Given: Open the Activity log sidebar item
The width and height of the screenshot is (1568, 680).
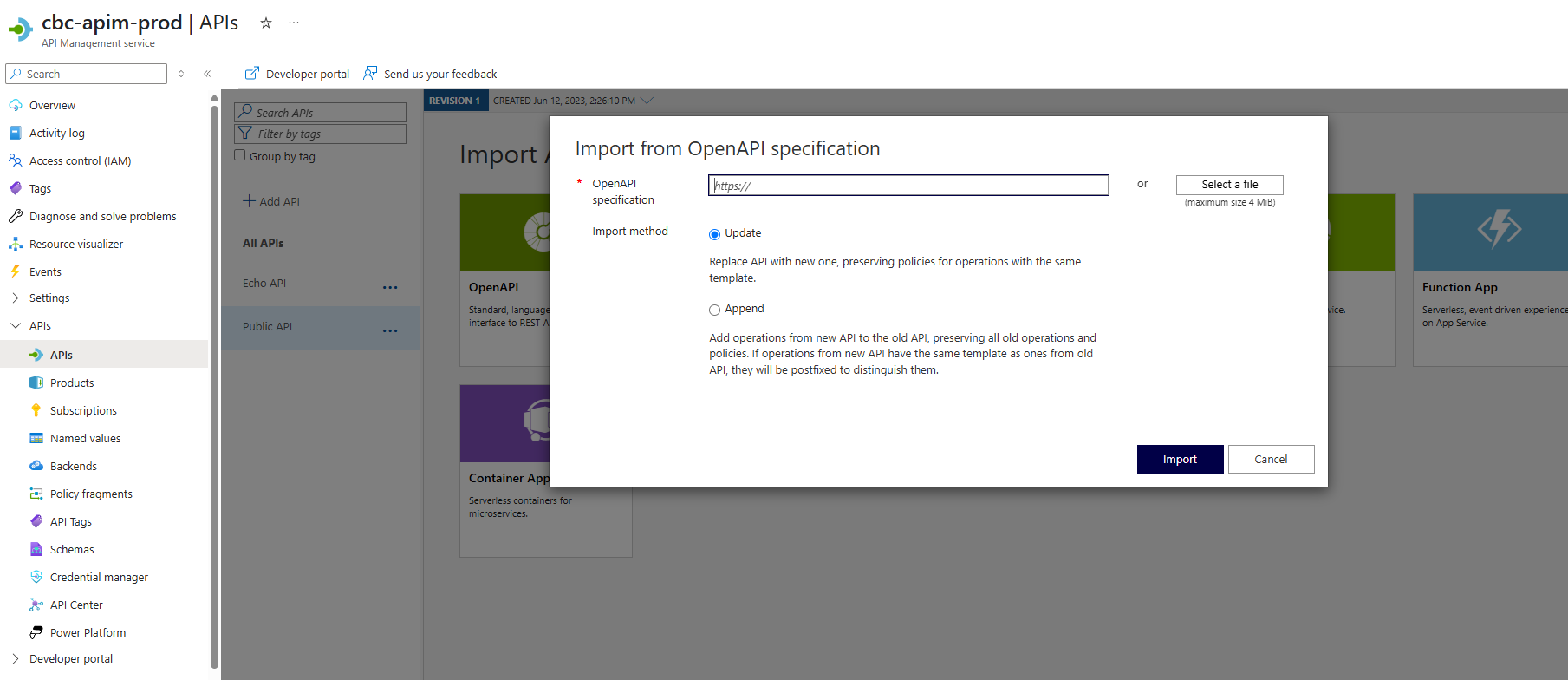Looking at the screenshot, I should pyautogui.click(x=56, y=133).
